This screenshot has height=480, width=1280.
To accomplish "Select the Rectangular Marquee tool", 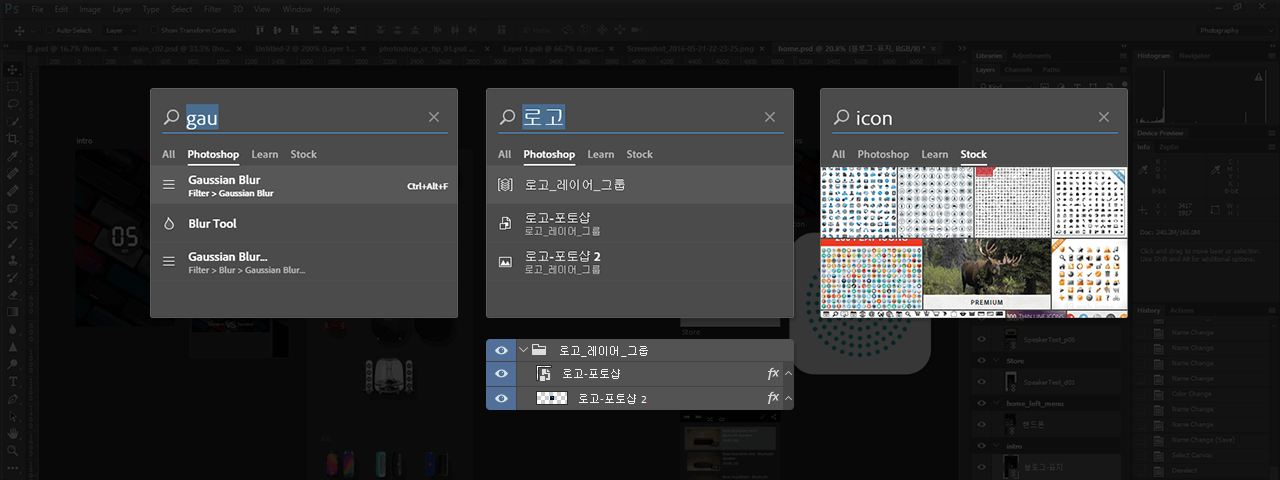I will pyautogui.click(x=13, y=87).
